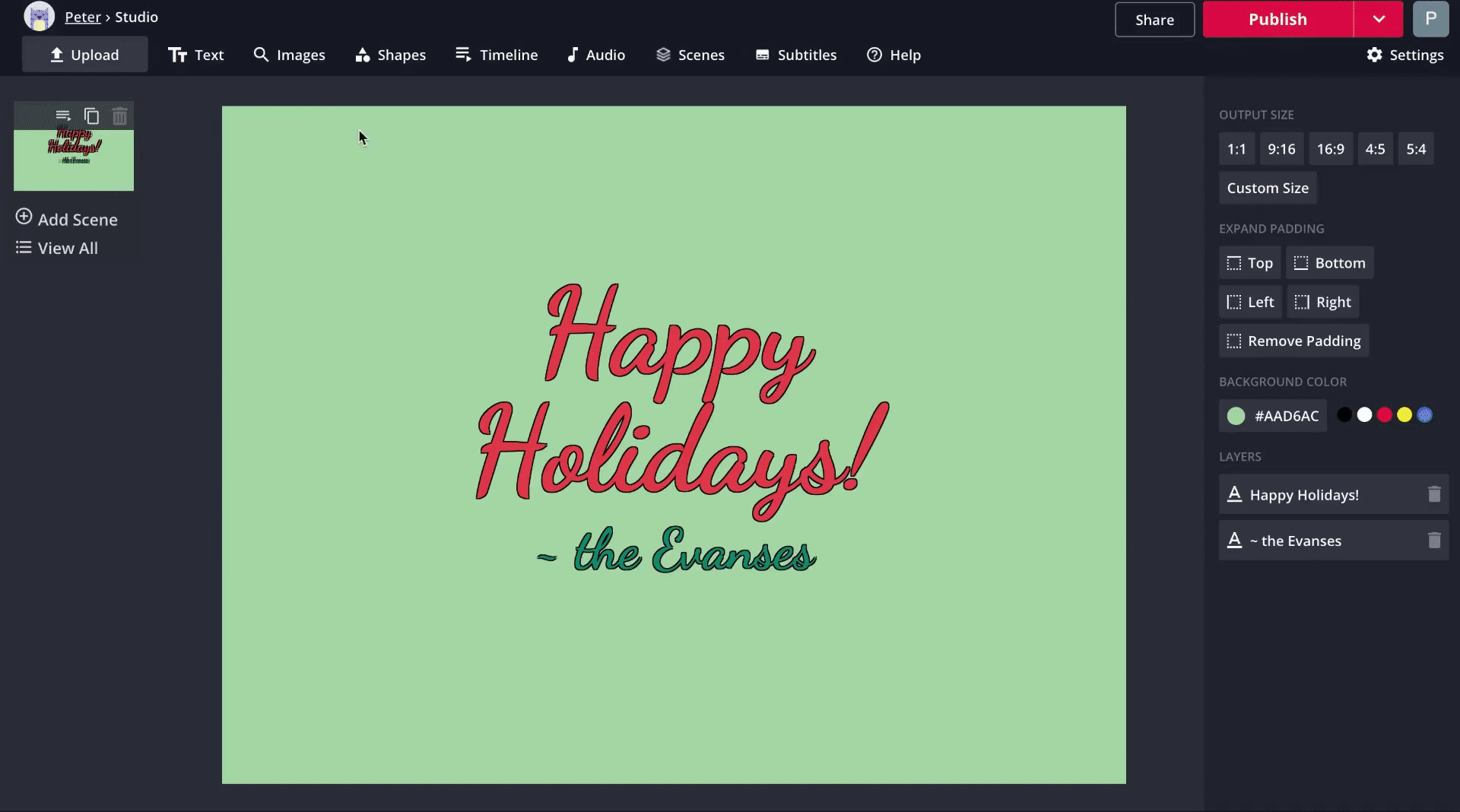Set output size to 9:16
This screenshot has height=812, width=1460.
pos(1281,149)
